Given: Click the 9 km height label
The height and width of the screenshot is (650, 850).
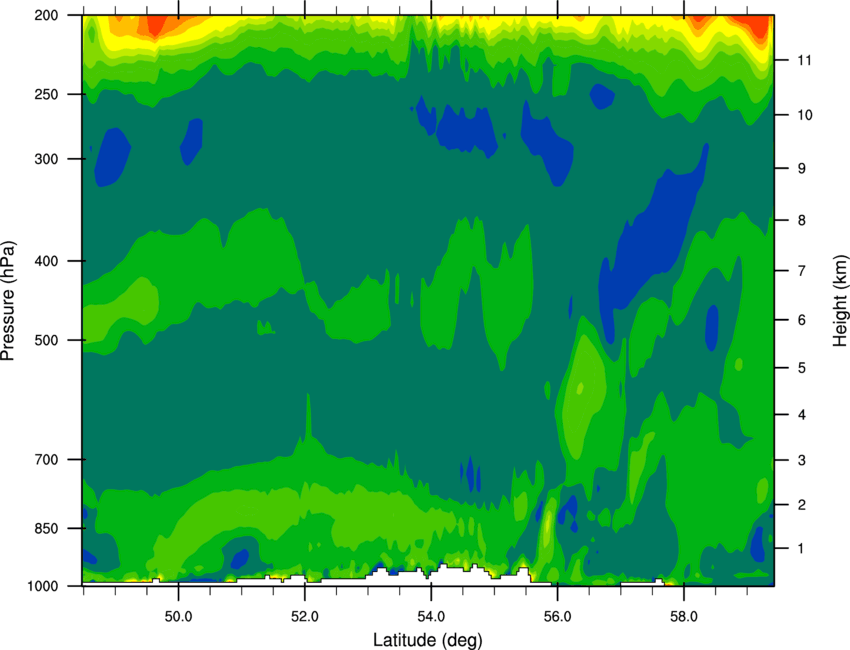Looking at the screenshot, I should pos(802,168).
